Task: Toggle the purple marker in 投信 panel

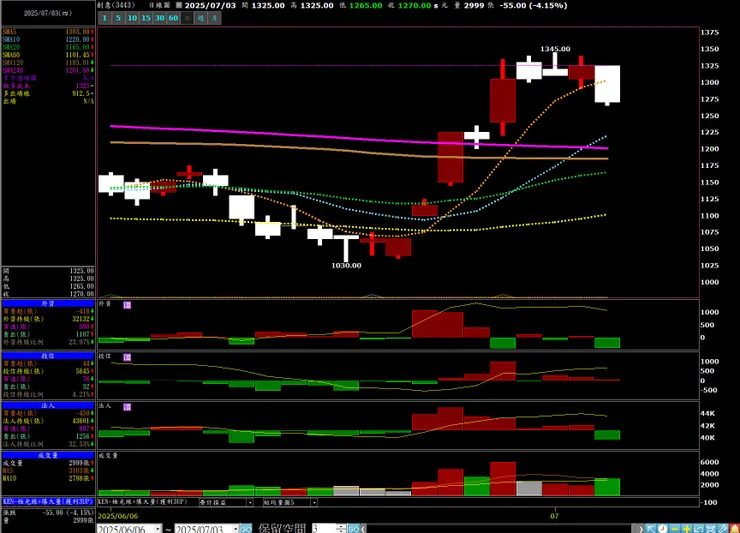Action: click(x=127, y=357)
